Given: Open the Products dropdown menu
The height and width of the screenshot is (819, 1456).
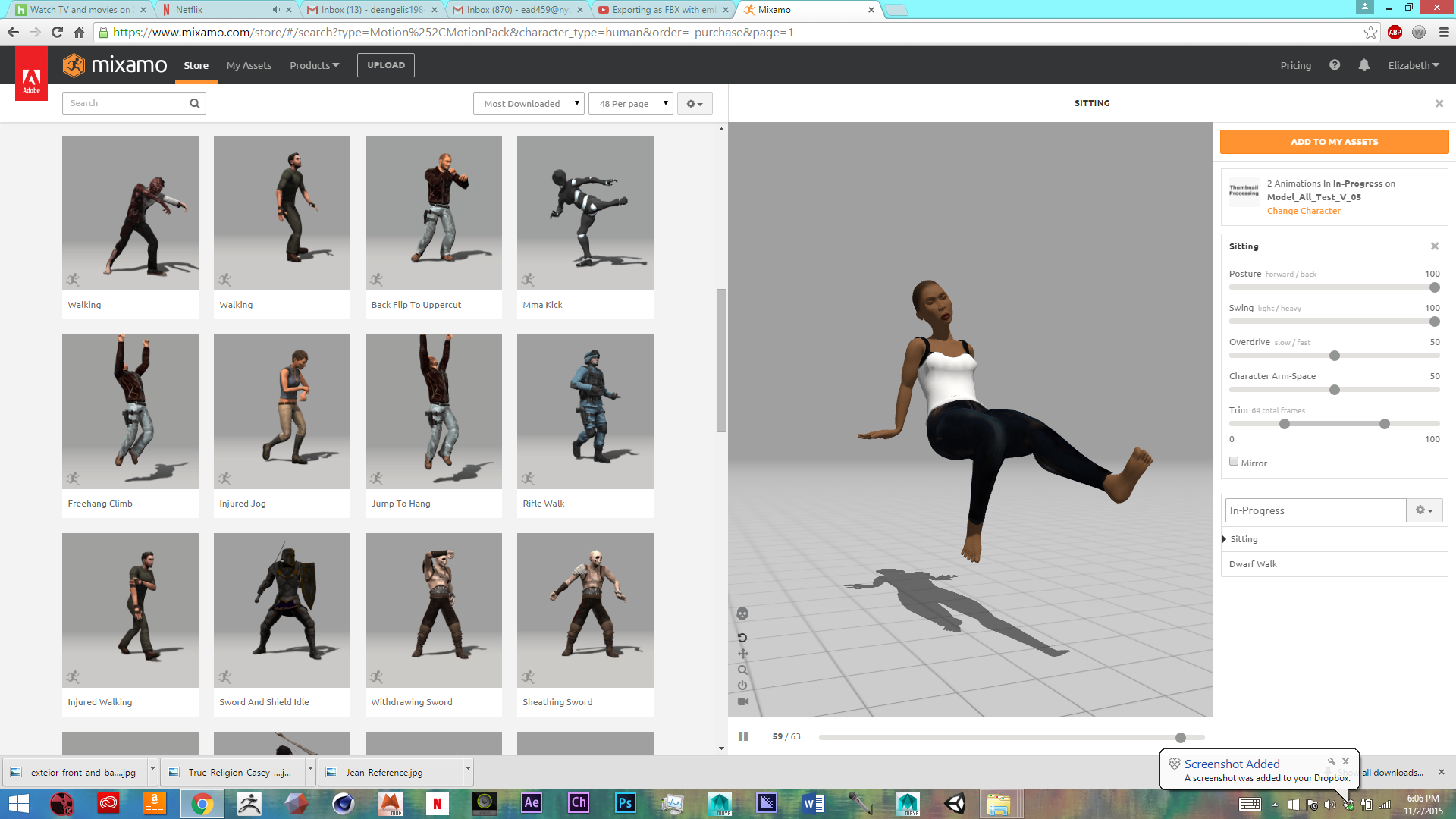Looking at the screenshot, I should [314, 65].
